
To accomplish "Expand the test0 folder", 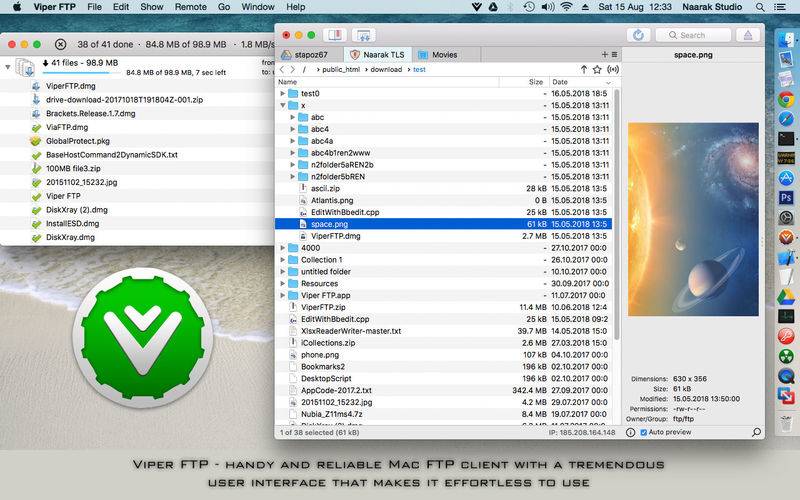I will click(x=283, y=93).
